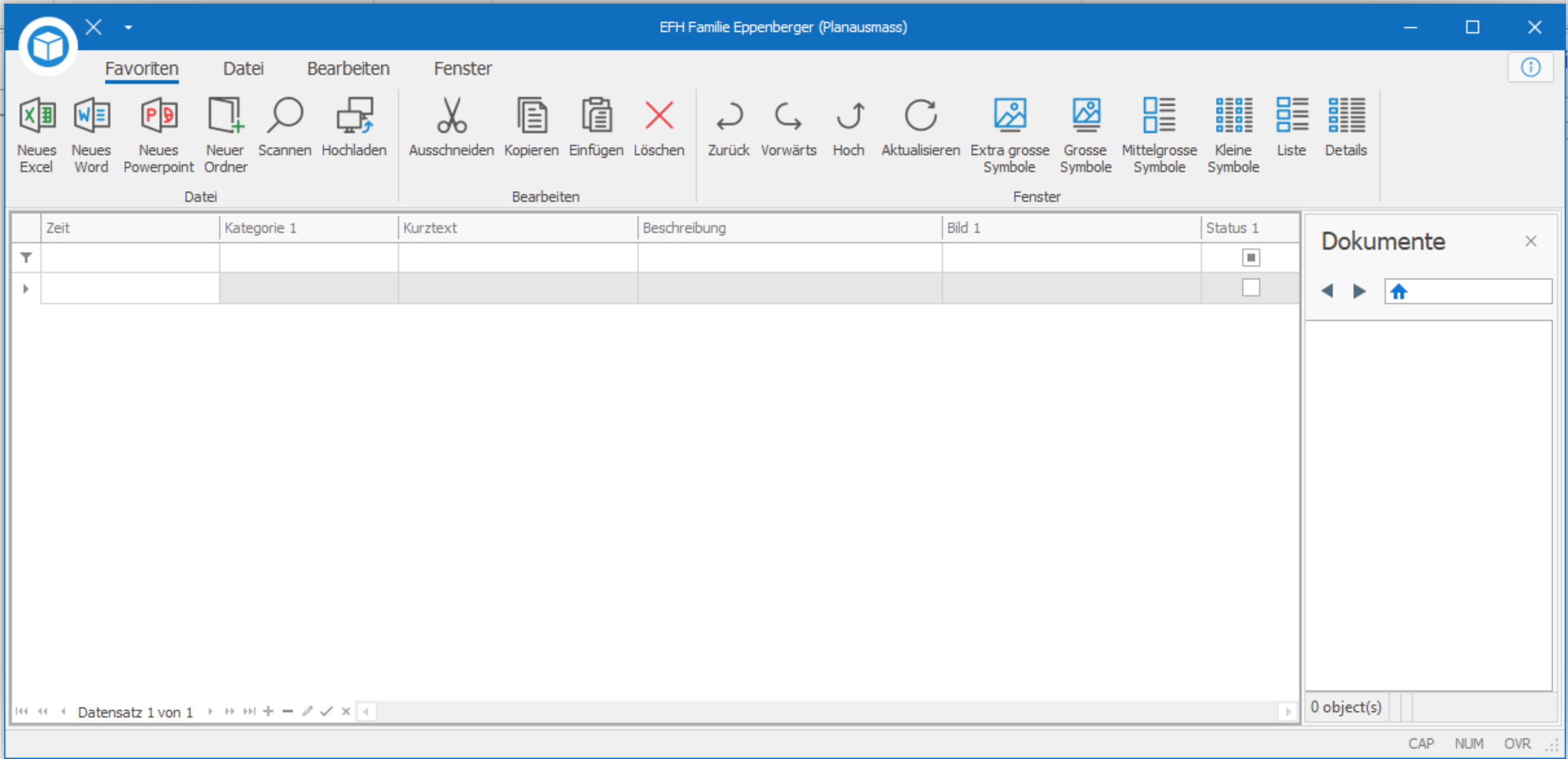
Task: Go to next record in navigator
Action: (x=211, y=711)
